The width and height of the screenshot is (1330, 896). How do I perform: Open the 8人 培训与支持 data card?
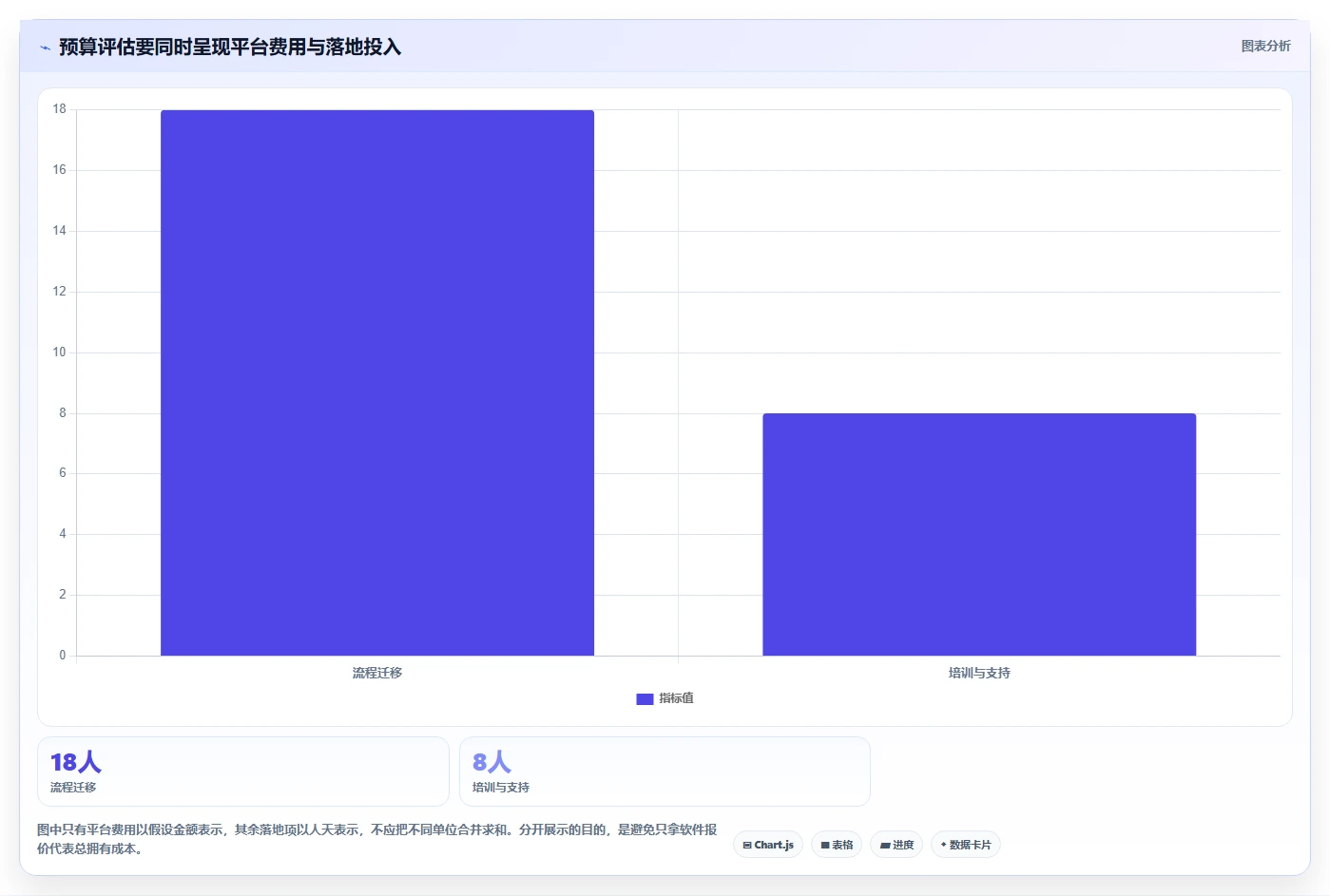665,772
